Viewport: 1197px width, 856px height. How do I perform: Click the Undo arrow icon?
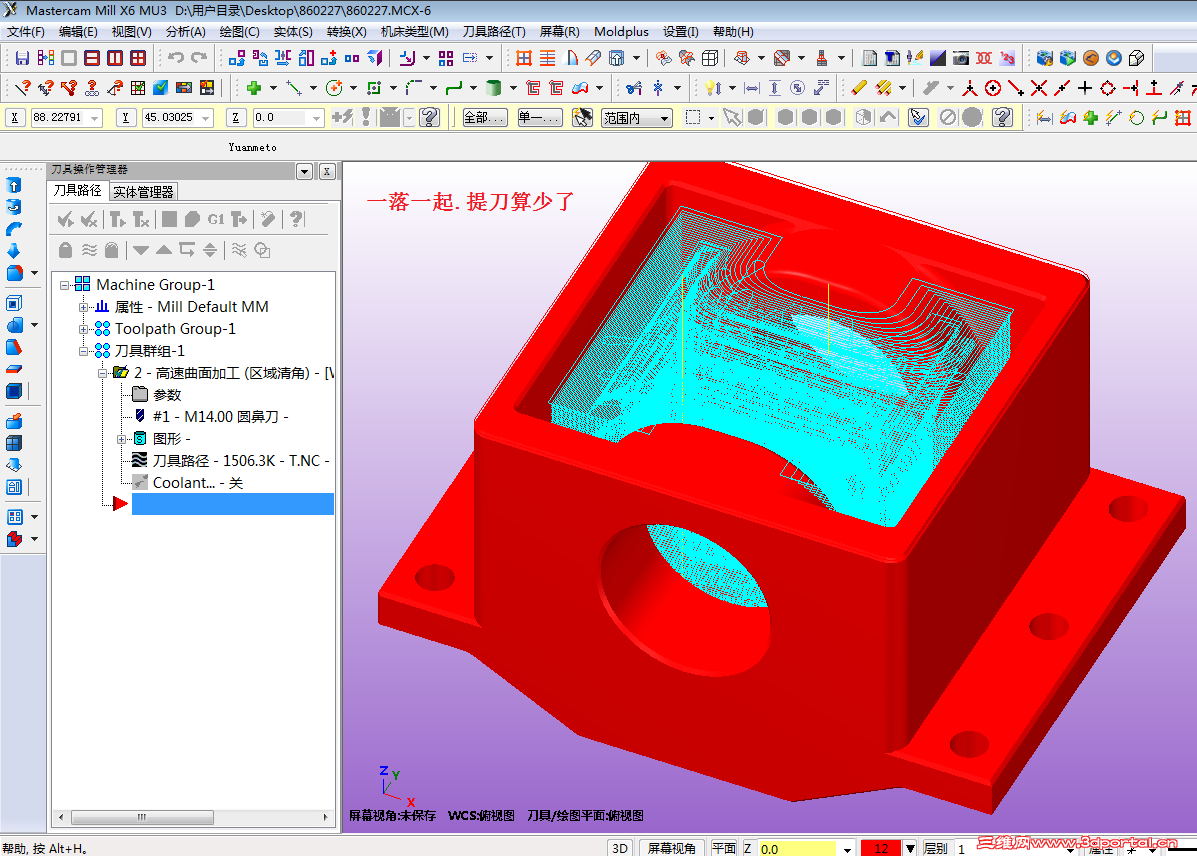point(176,58)
